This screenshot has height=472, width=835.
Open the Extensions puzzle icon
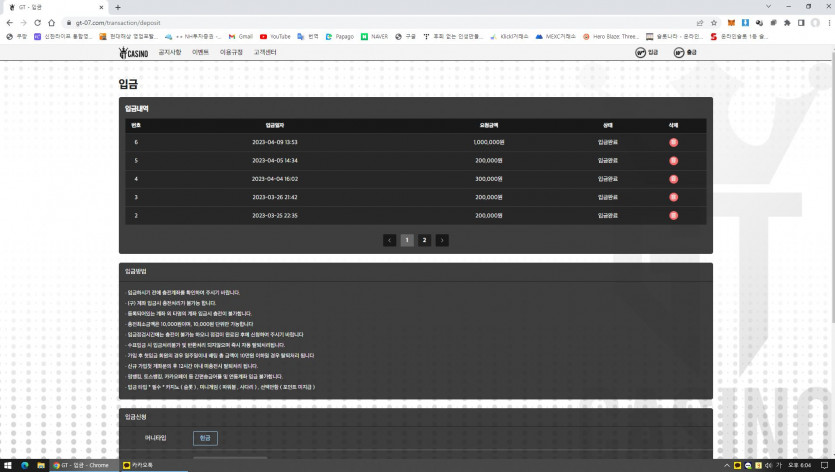tap(787, 23)
